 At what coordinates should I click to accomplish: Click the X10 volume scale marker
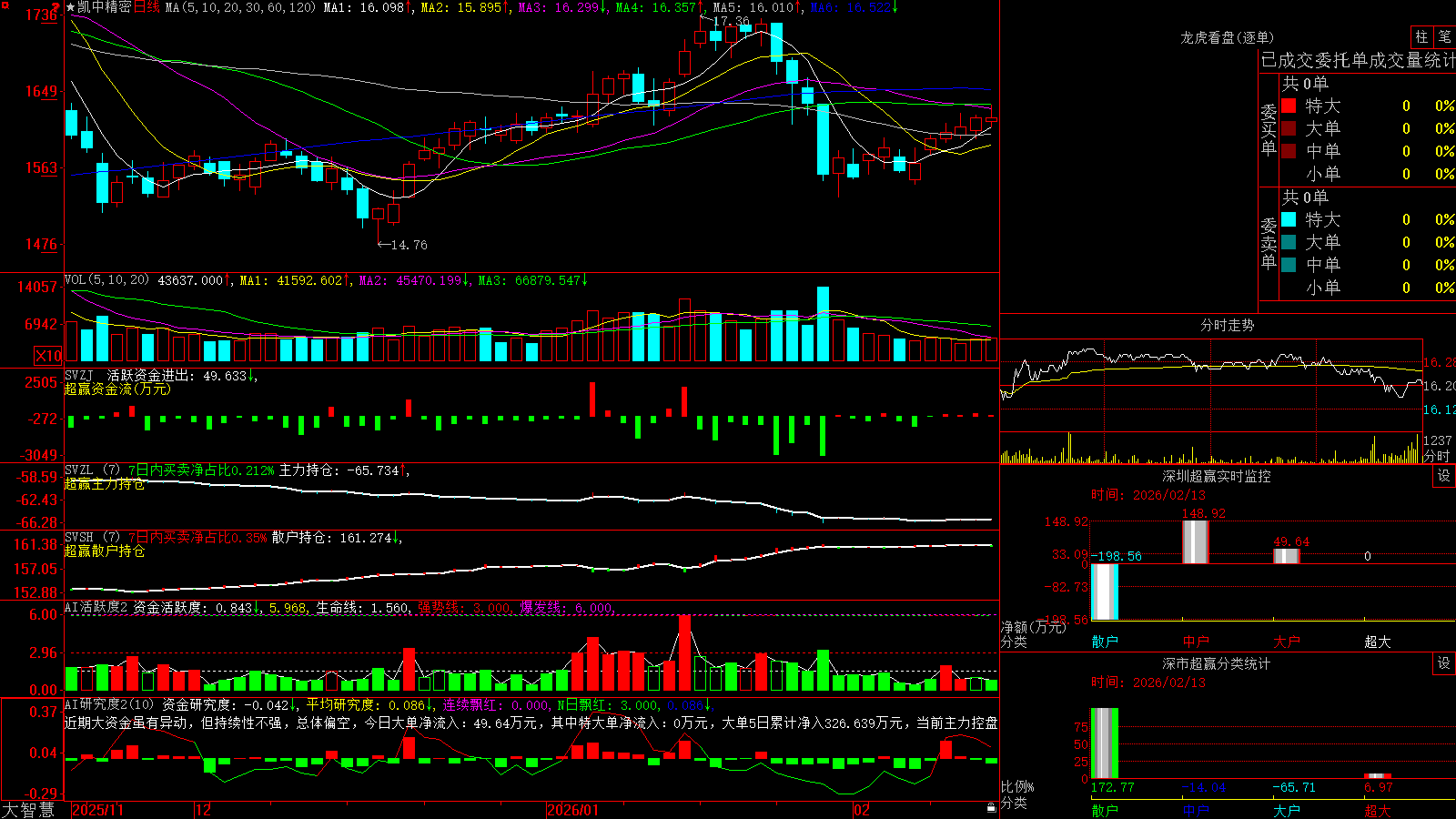pyautogui.click(x=48, y=356)
